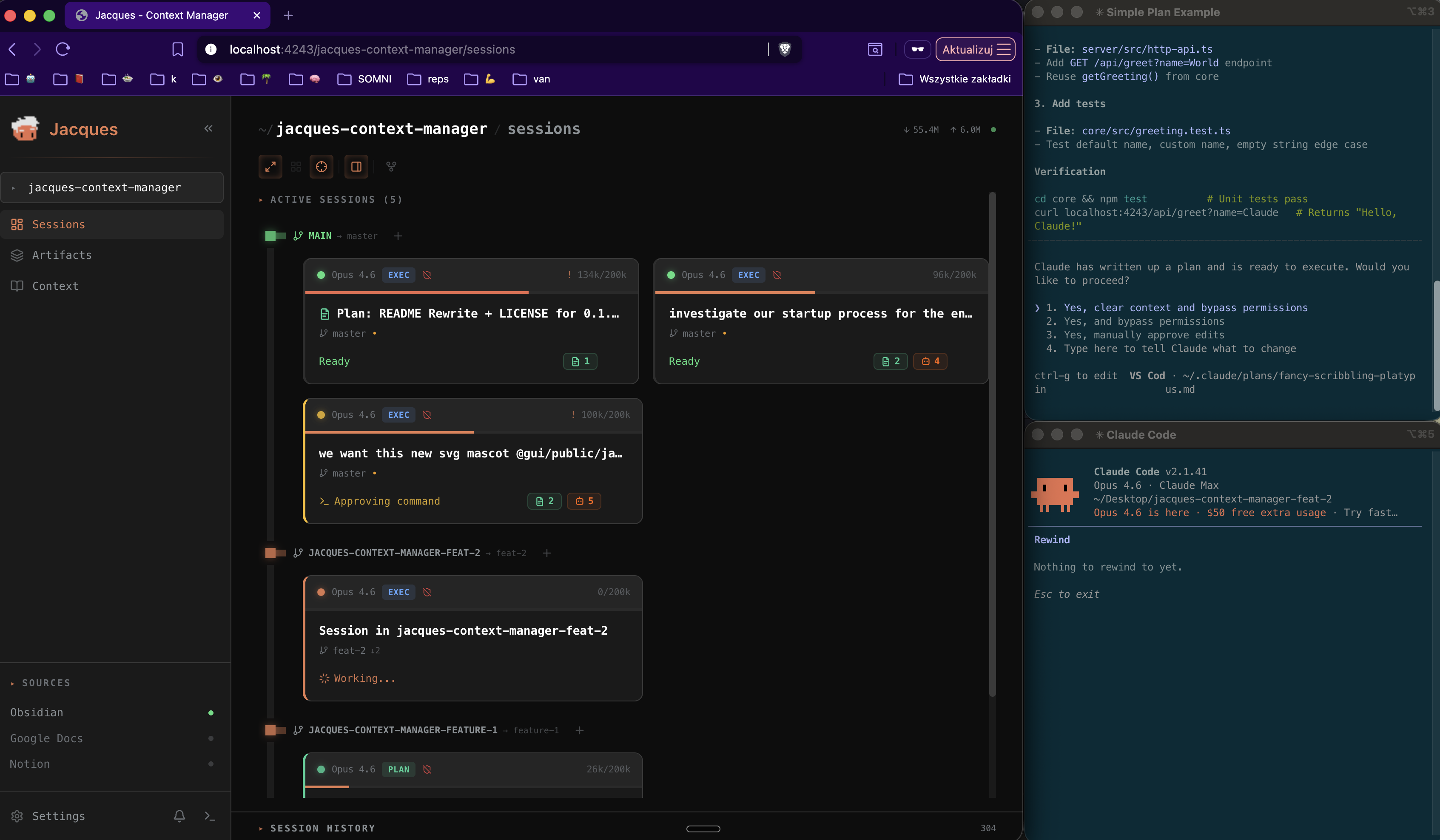Open Settings in the sidebar footer
Image resolution: width=1440 pixels, height=840 pixels.
[x=48, y=816]
